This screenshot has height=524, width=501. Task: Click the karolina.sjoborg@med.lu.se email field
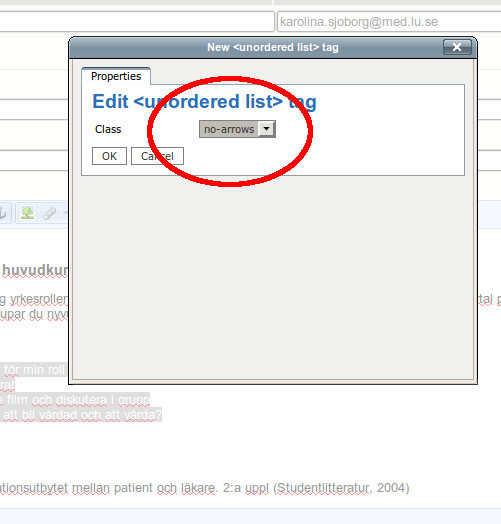point(389,22)
